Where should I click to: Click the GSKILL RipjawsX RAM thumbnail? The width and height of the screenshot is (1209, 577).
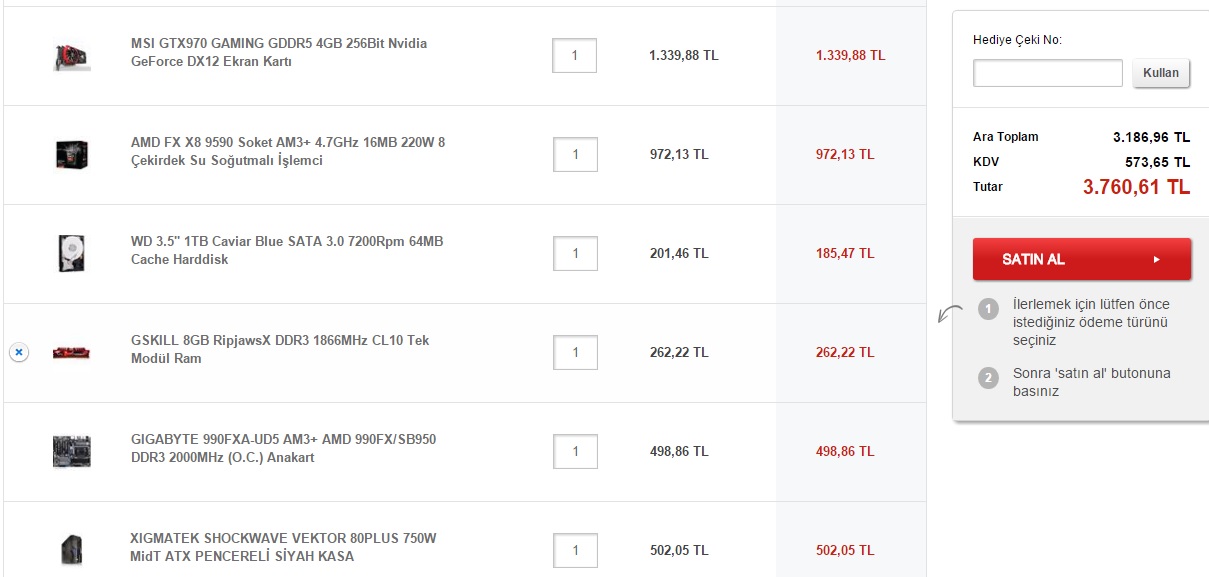tap(72, 352)
